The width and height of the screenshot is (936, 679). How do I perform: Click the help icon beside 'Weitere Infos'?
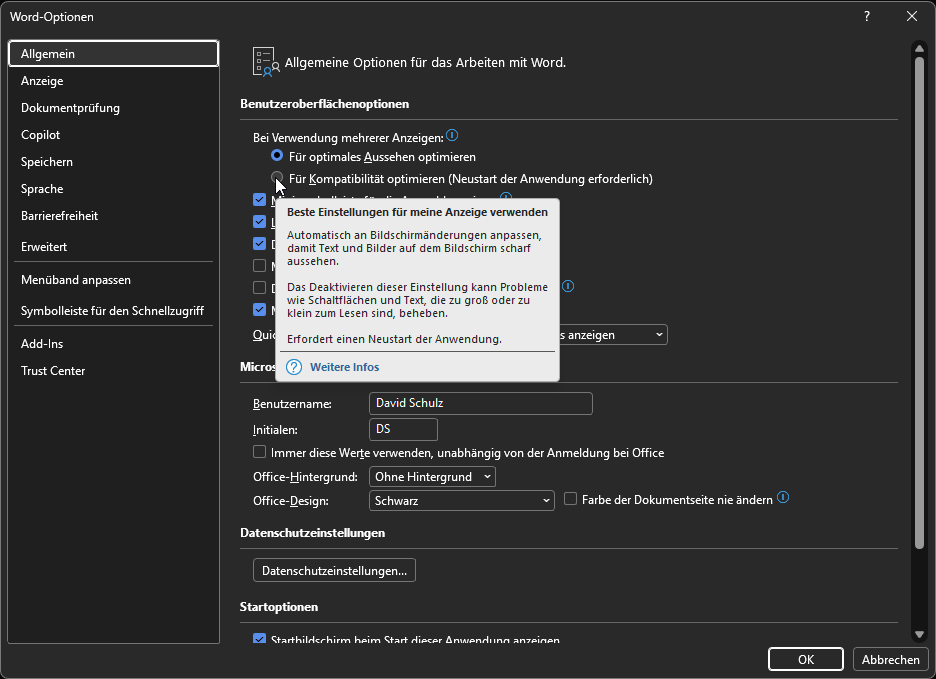pyautogui.click(x=294, y=367)
